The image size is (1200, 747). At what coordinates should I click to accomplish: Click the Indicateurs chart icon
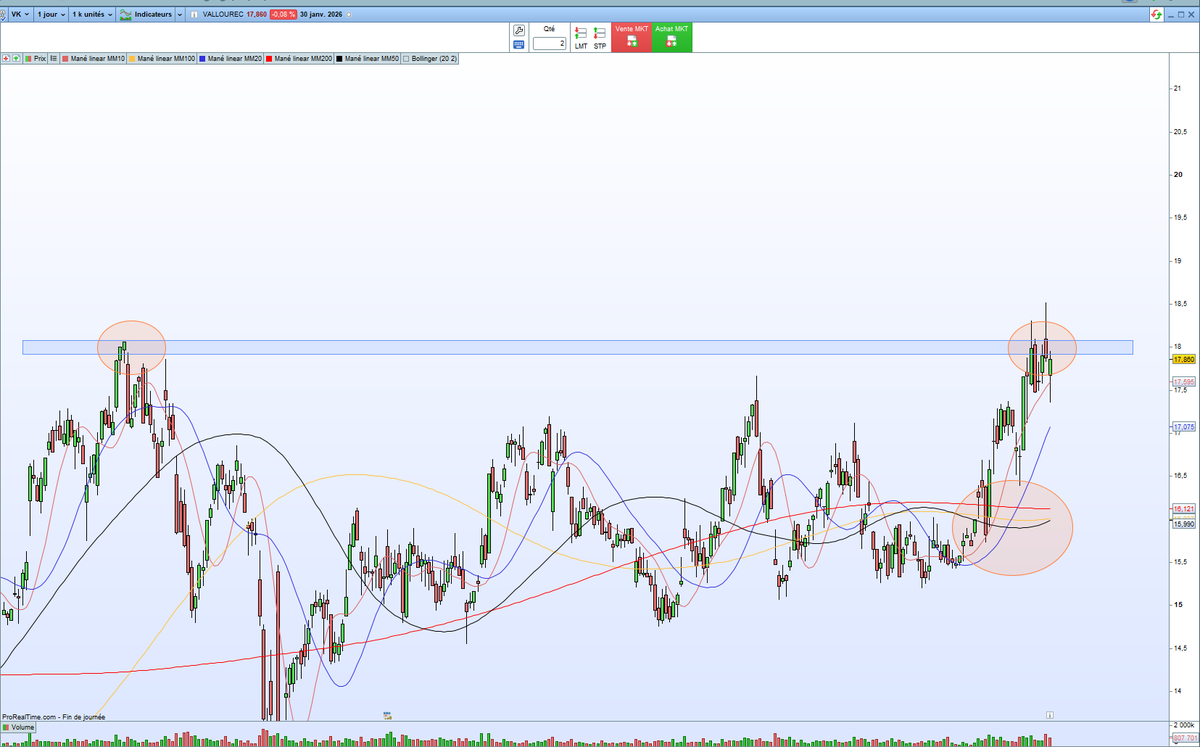[125, 15]
